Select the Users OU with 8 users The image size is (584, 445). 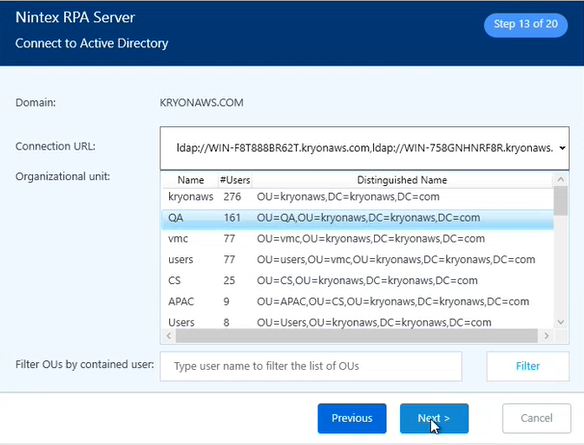(358, 322)
